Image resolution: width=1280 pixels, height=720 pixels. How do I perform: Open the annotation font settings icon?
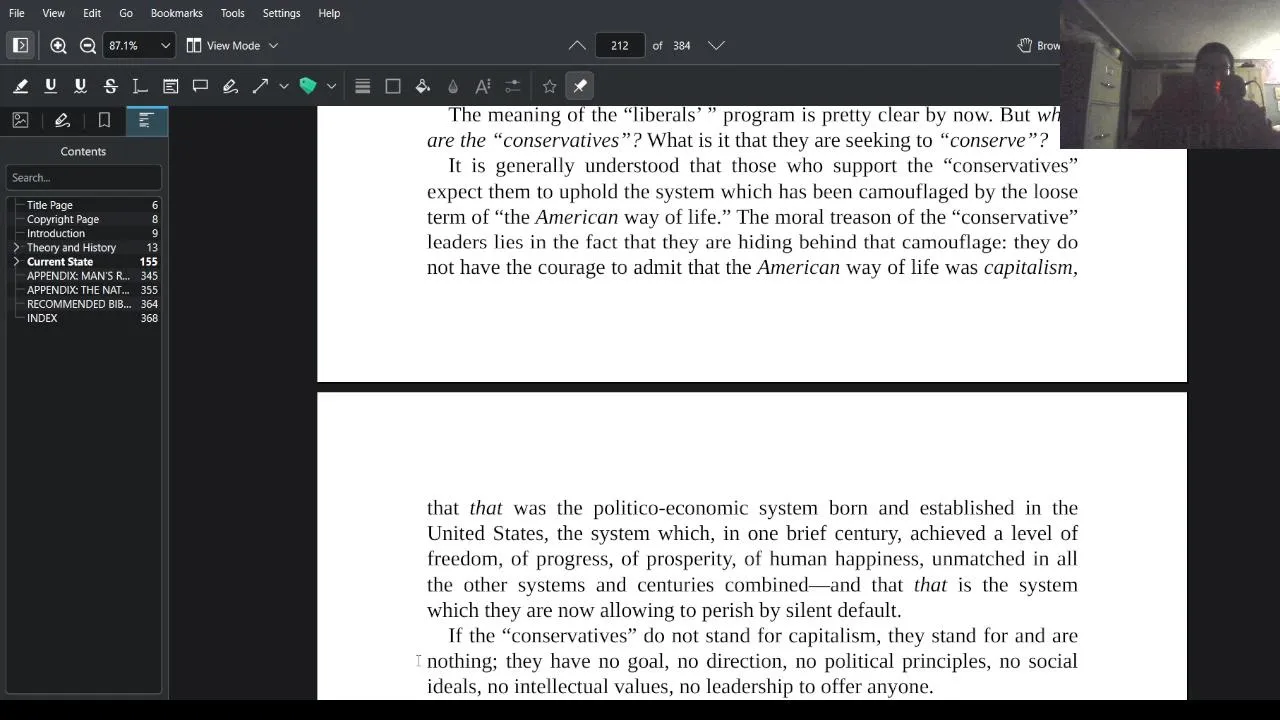[x=483, y=86]
